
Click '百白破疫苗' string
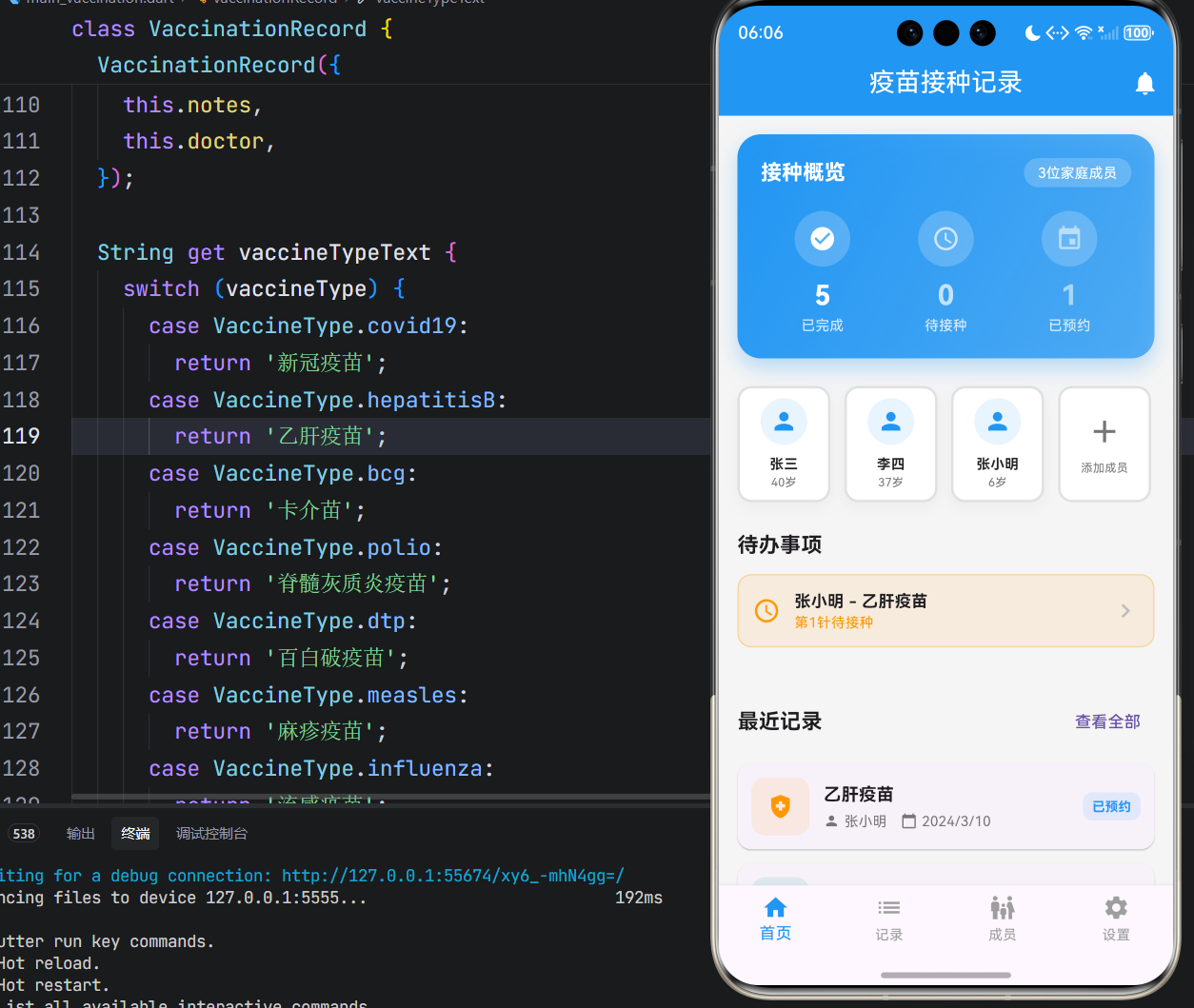click(337, 658)
